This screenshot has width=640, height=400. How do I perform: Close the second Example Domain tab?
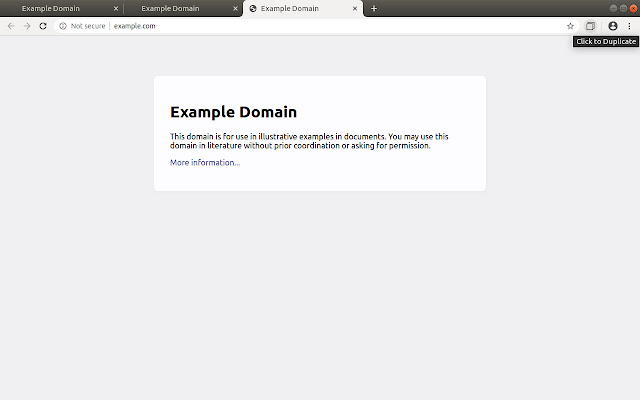point(236,9)
